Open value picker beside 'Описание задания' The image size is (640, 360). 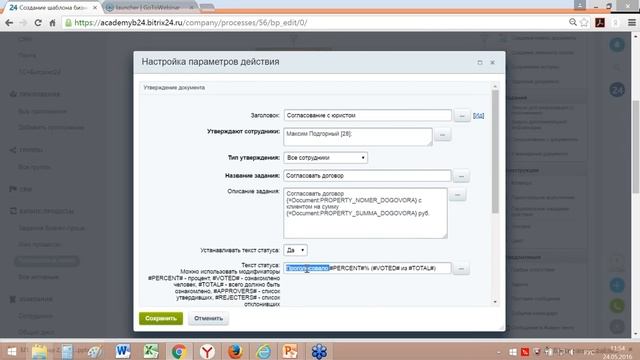458,195
